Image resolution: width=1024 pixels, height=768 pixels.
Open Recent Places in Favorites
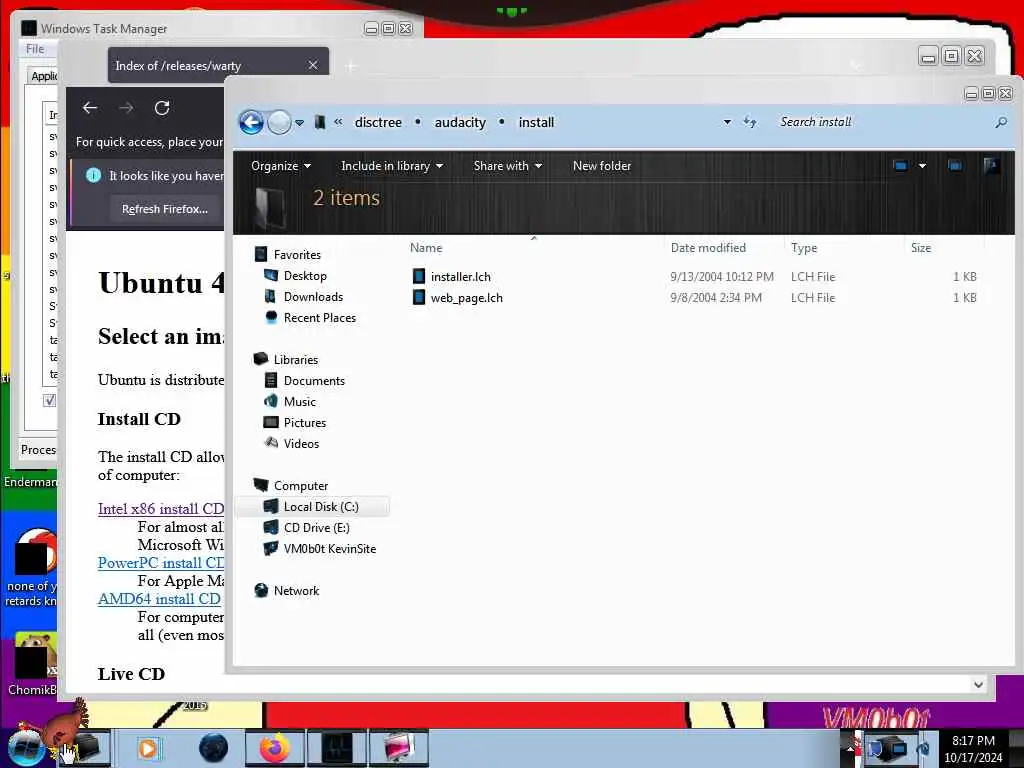(320, 317)
